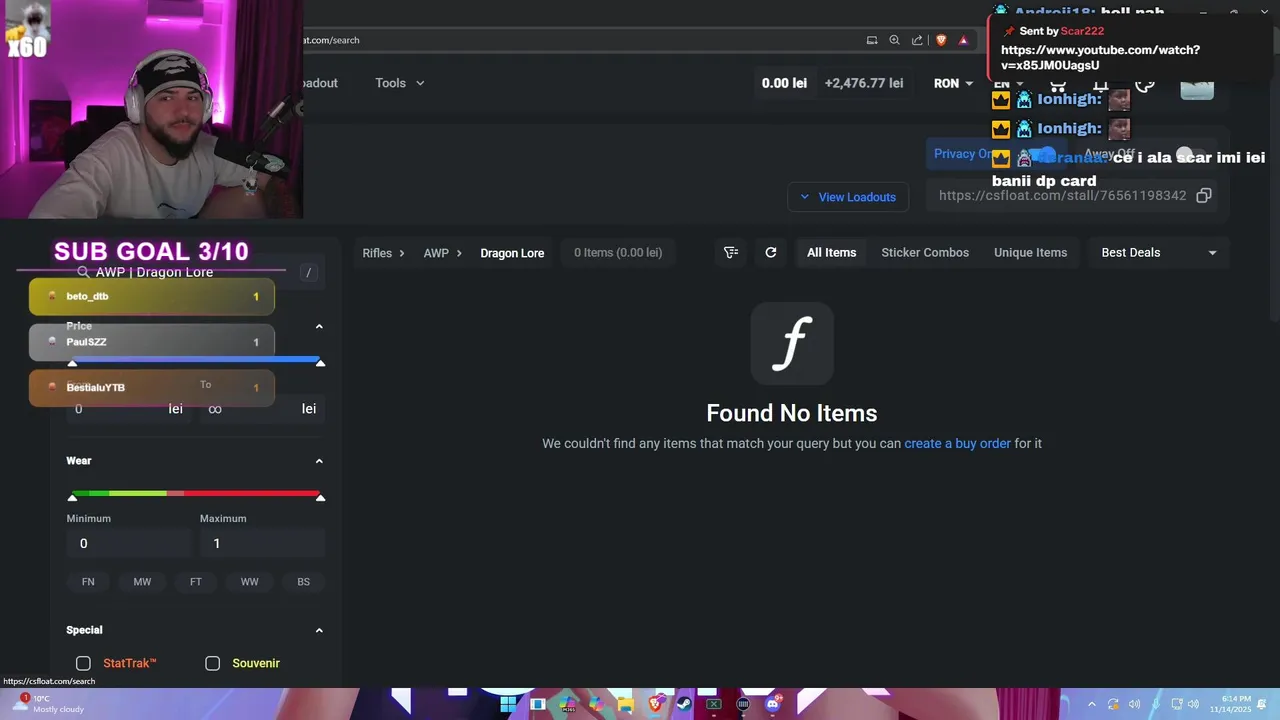
Task: Switch to the Sticker Combos tab
Action: pyautogui.click(x=925, y=253)
